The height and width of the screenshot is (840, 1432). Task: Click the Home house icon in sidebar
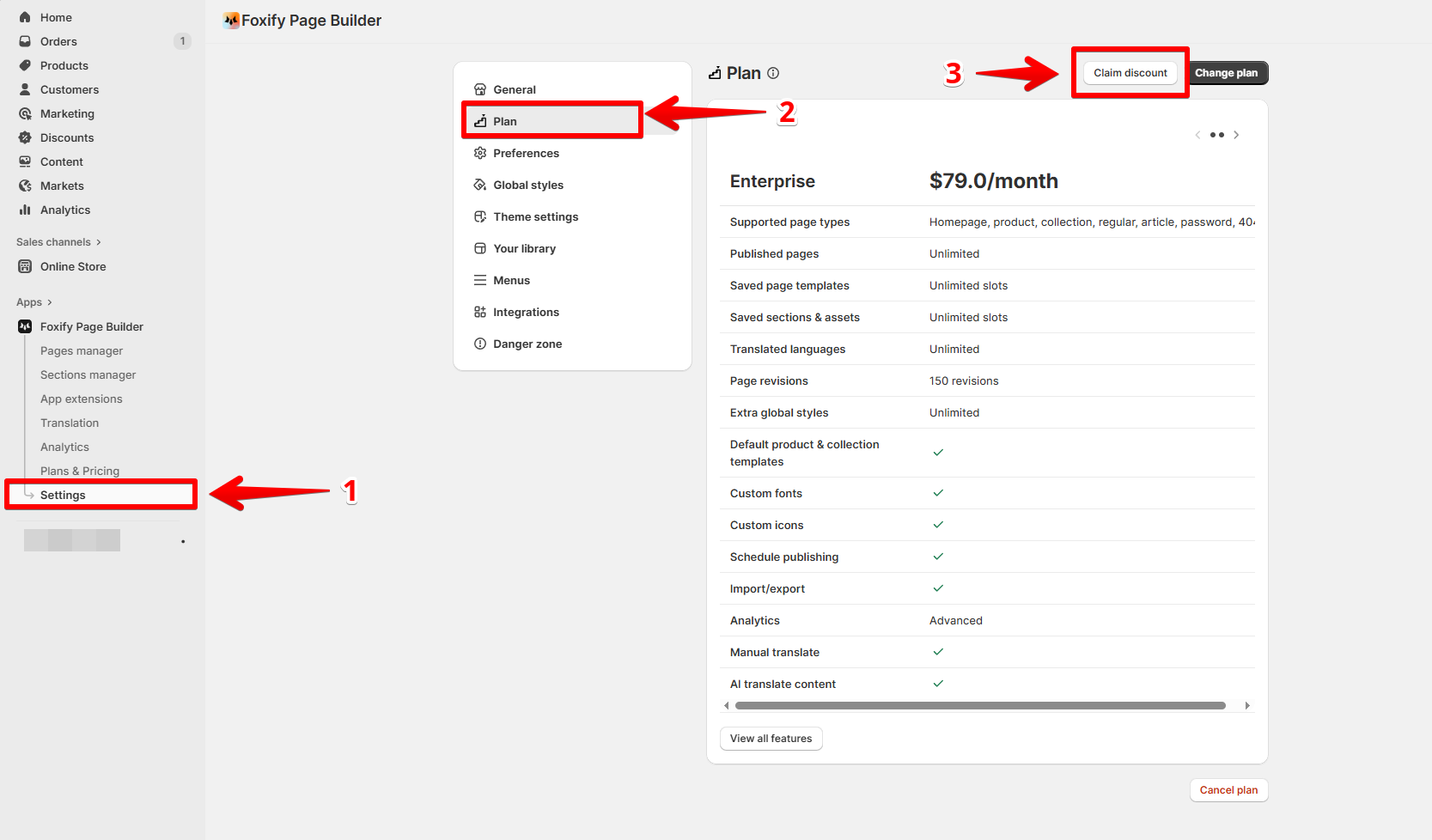click(x=25, y=17)
